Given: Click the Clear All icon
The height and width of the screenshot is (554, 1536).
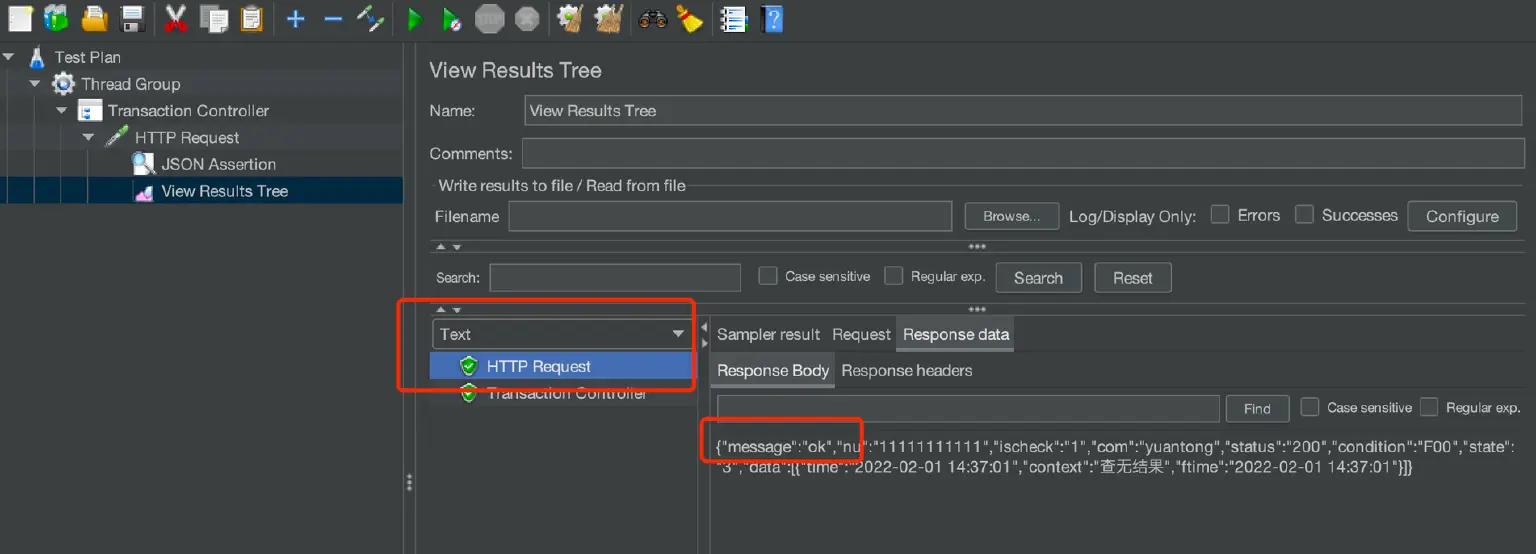Looking at the screenshot, I should point(609,18).
